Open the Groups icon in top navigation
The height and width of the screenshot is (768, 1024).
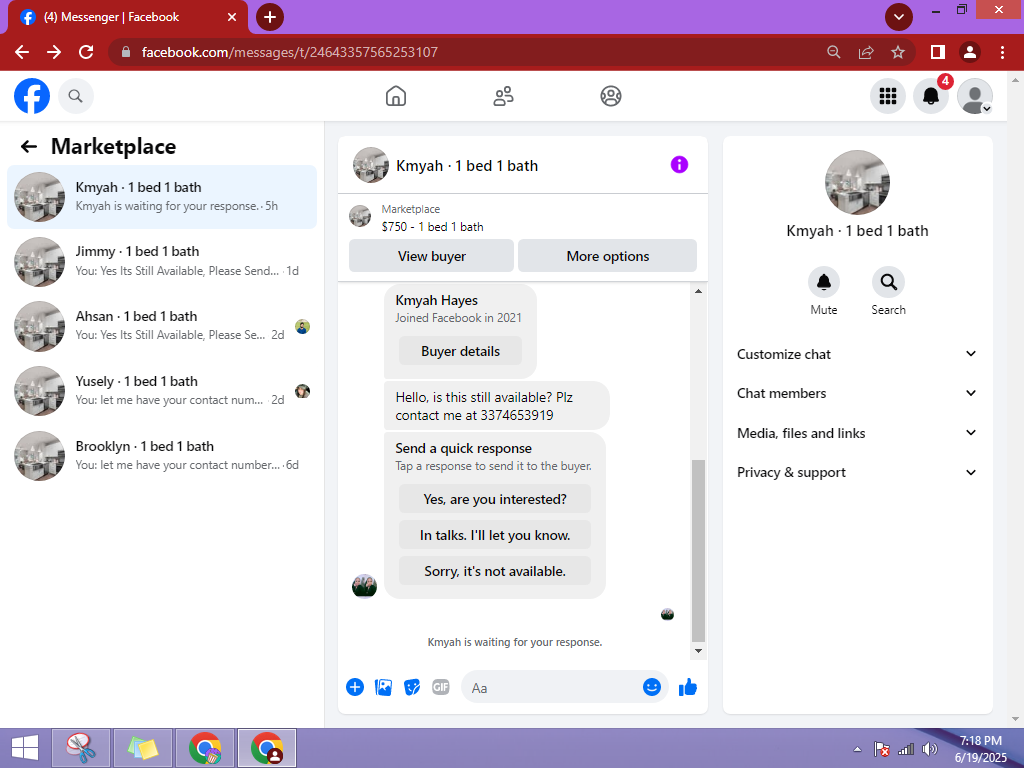click(611, 96)
